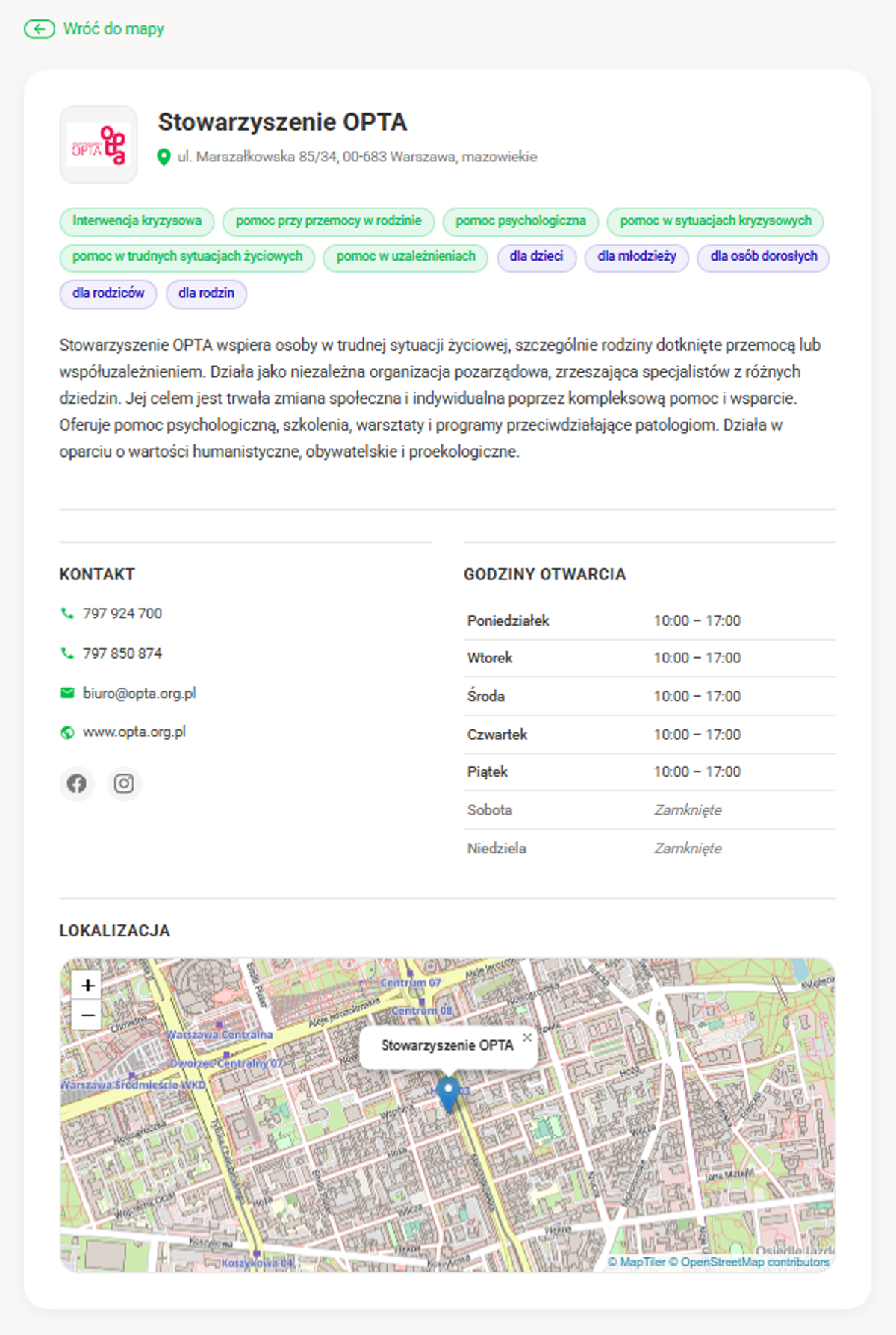Click the Sobota Zamknięte entry

click(688, 810)
